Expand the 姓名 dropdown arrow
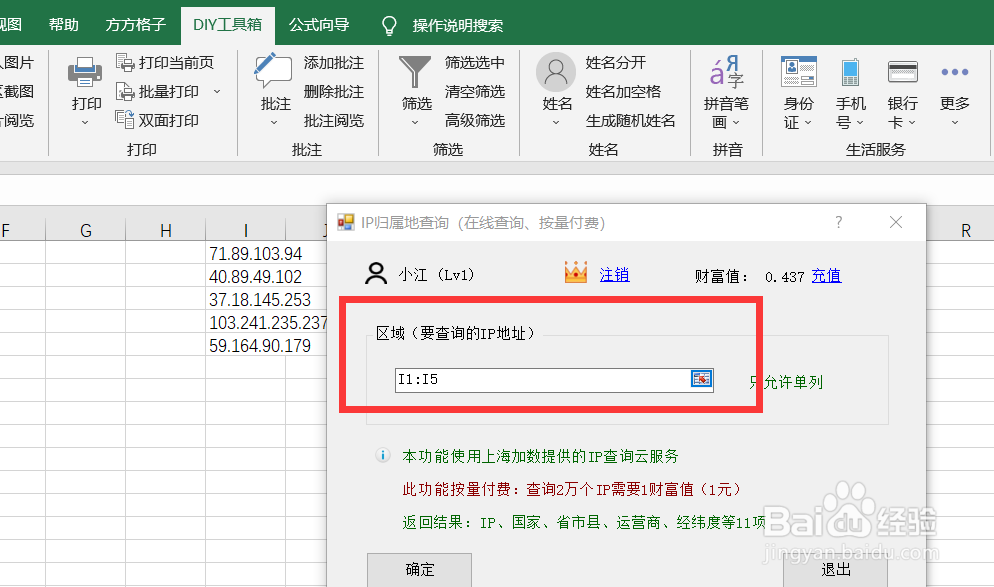Viewport: 994px width, 587px height. click(556, 120)
